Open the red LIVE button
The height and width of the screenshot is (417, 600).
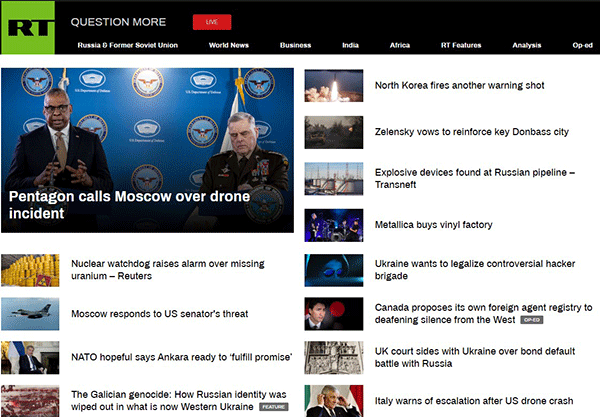point(212,22)
